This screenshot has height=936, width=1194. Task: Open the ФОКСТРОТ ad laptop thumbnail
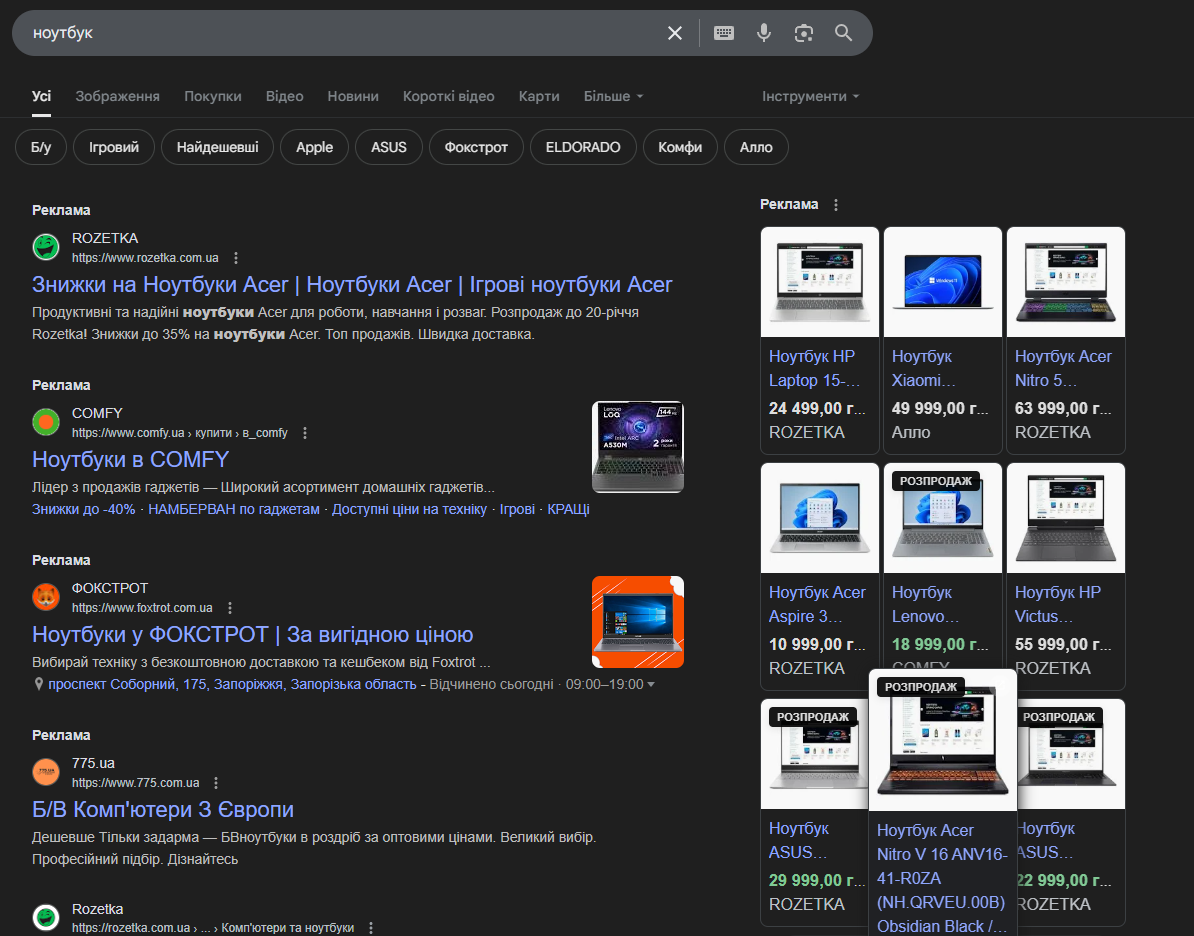click(x=638, y=622)
